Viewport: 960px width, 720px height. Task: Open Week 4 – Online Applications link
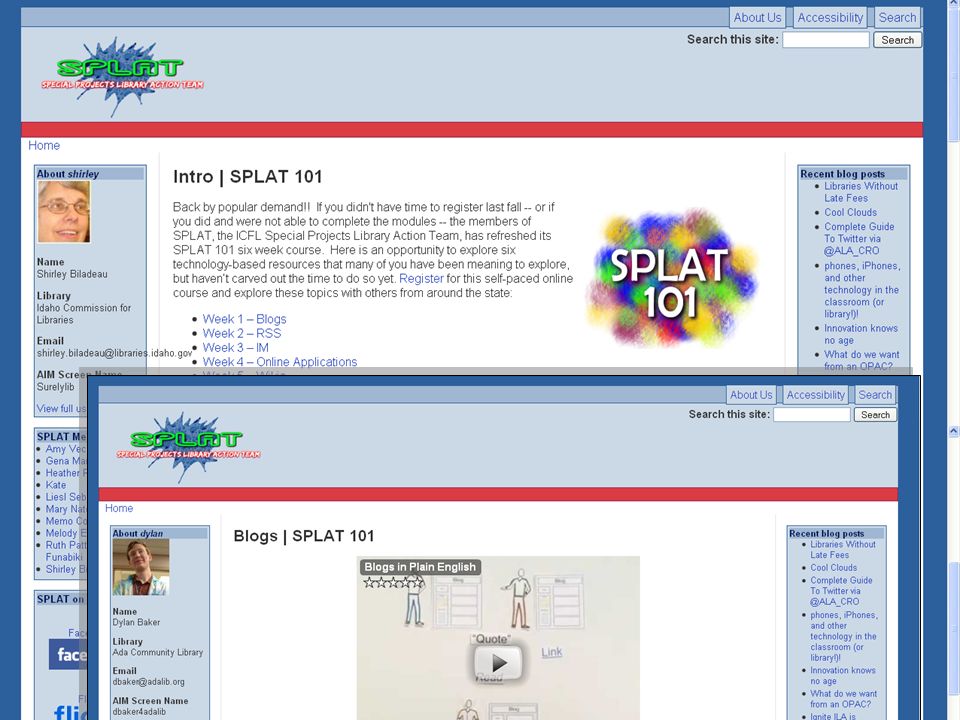tap(280, 362)
